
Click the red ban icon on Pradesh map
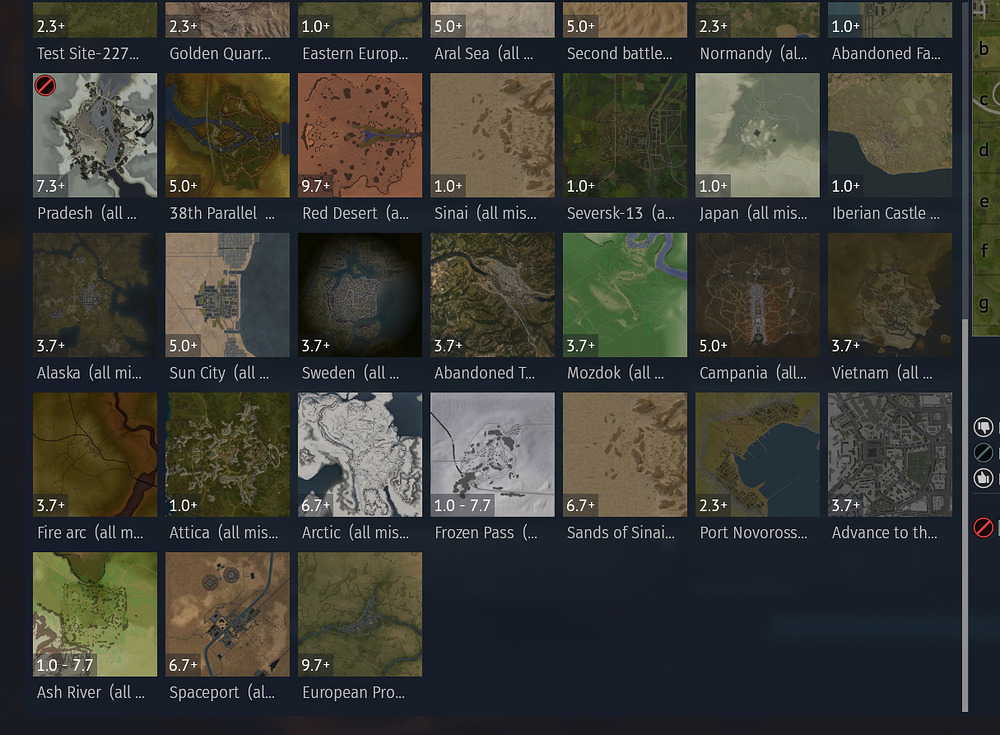(x=45, y=85)
